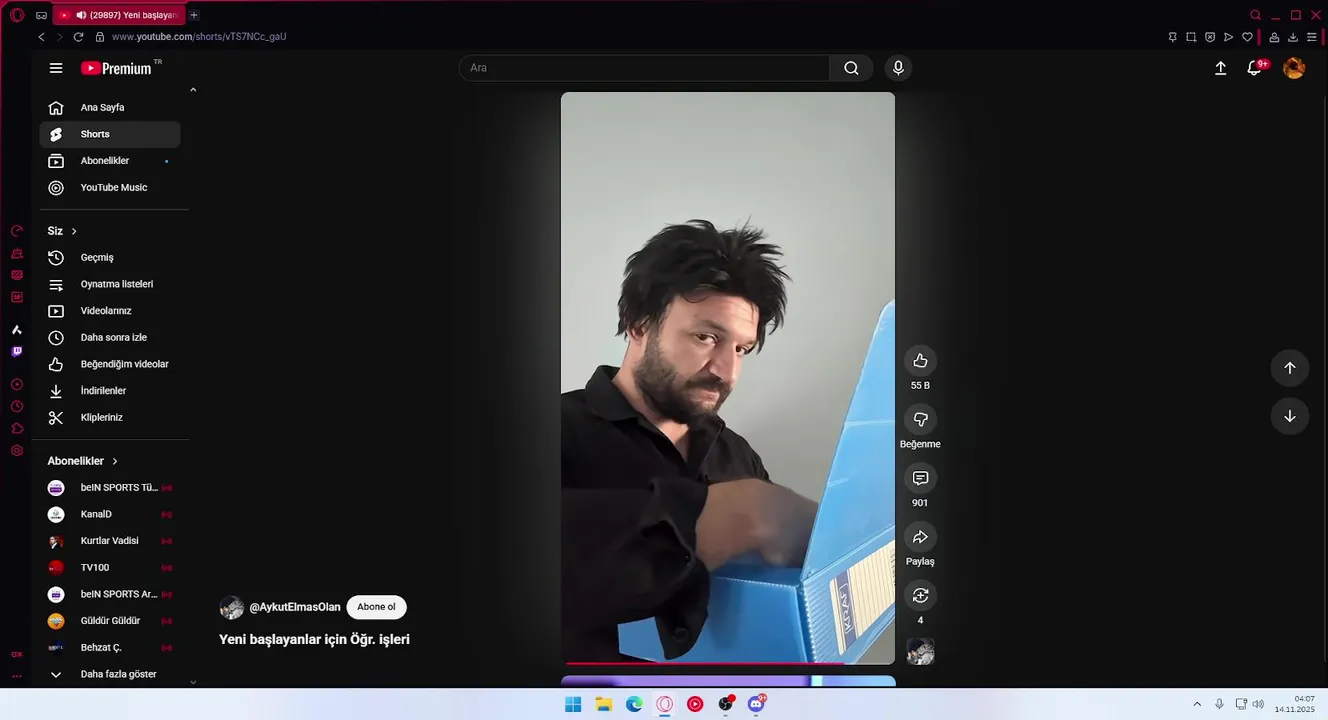Open the account avatar menu
Screen dimensions: 1328x720
pyautogui.click(x=1294, y=68)
